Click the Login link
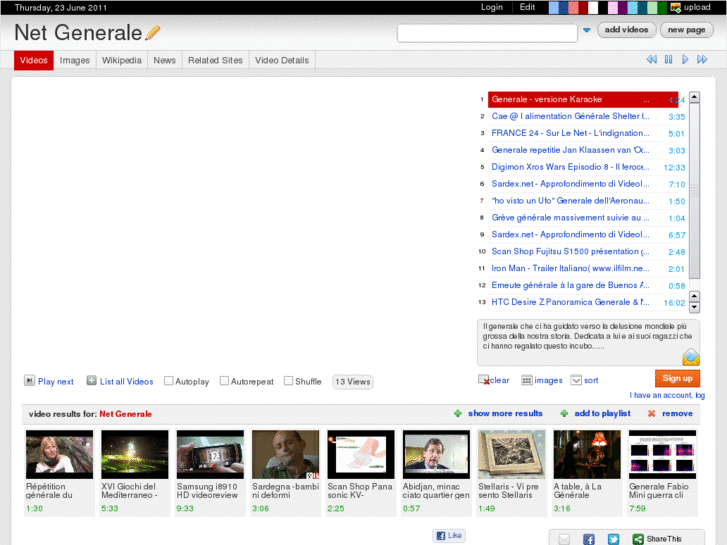 [492, 7]
